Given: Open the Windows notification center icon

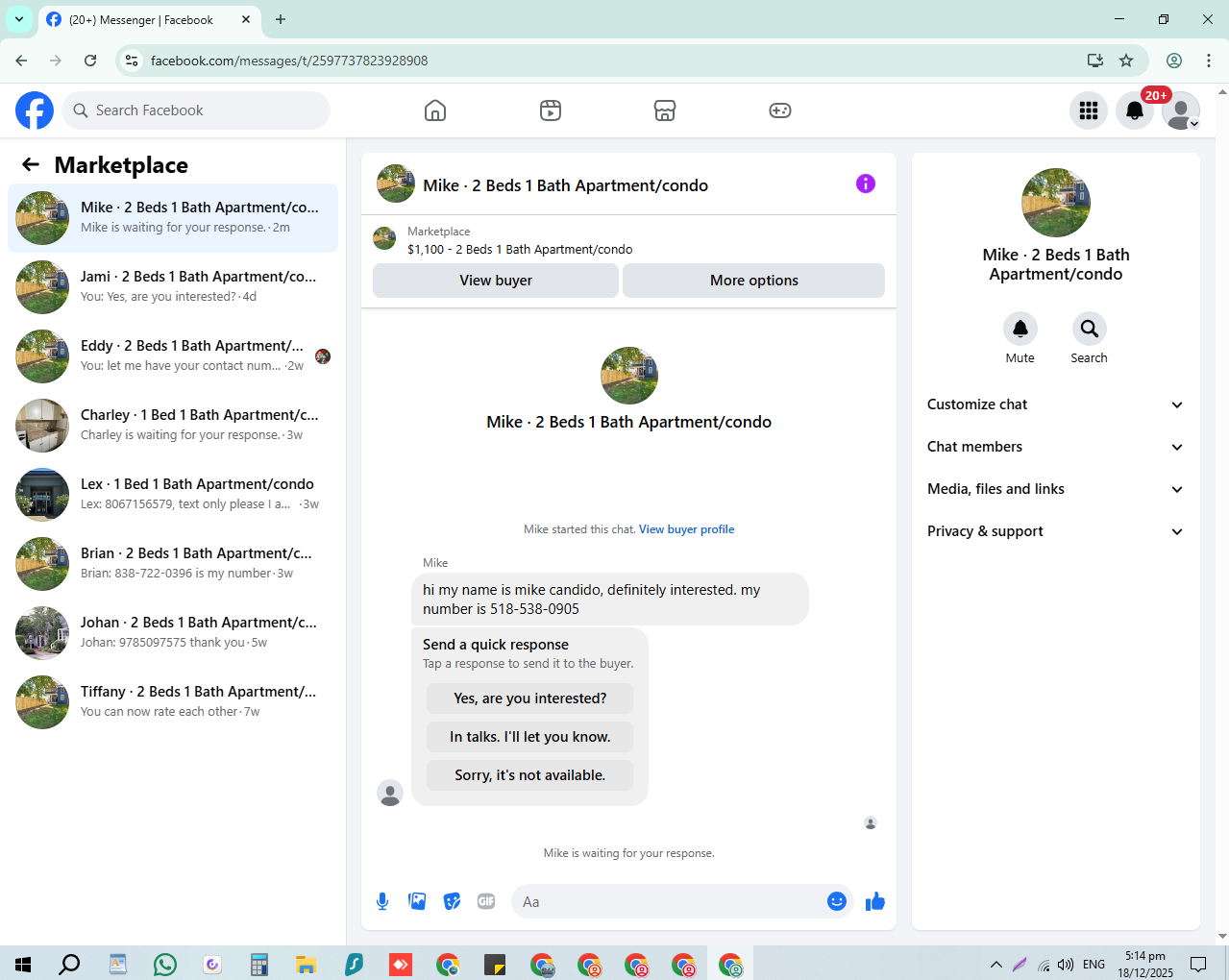Looking at the screenshot, I should point(1198,964).
